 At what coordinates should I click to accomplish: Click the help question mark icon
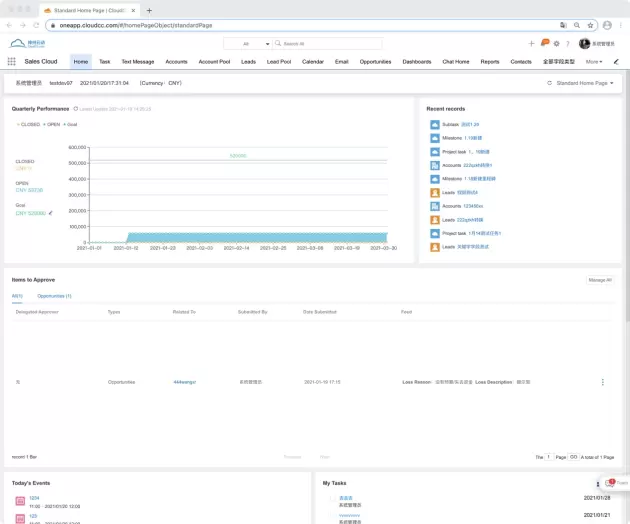coord(568,43)
